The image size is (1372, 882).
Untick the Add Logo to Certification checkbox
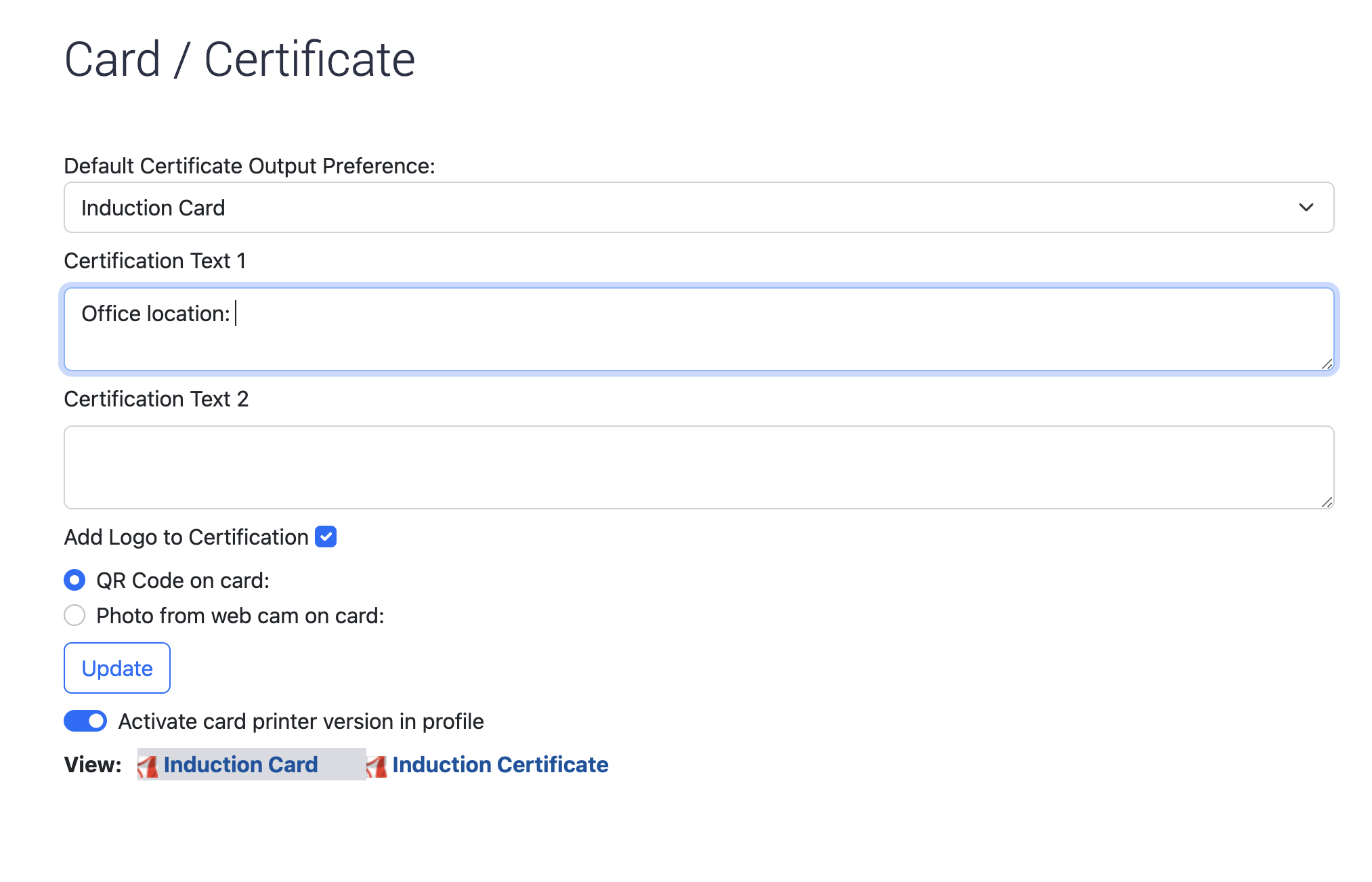326,537
